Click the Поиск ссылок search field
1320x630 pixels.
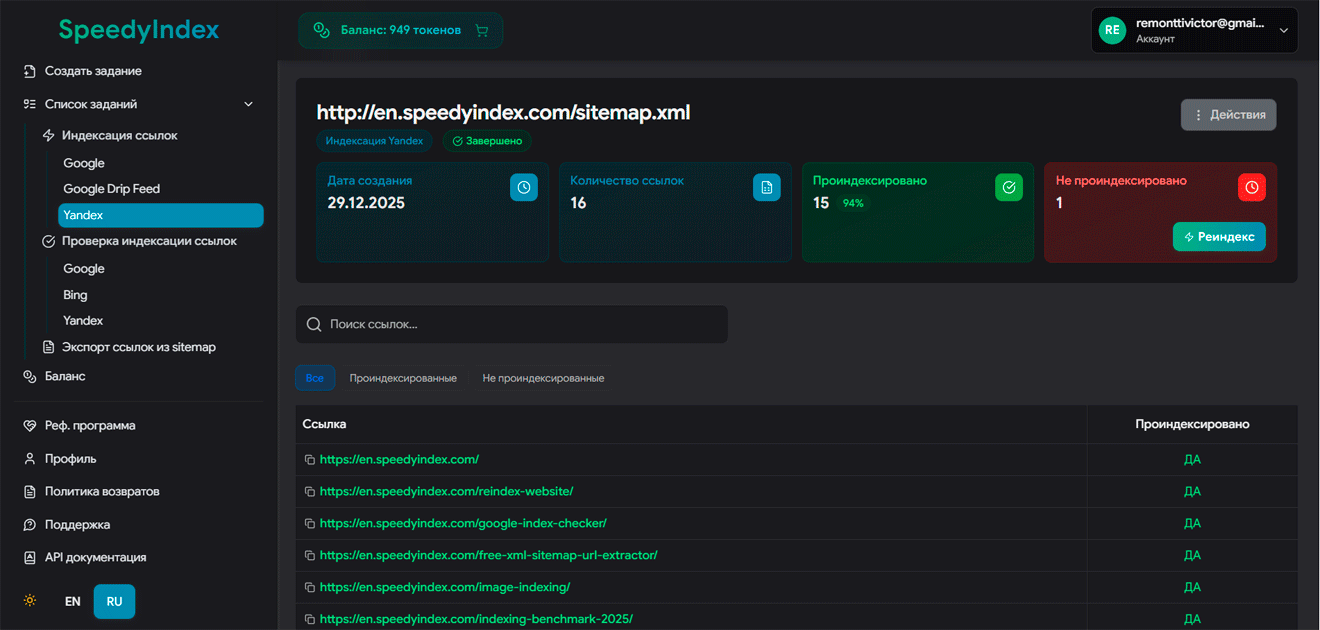click(x=512, y=324)
